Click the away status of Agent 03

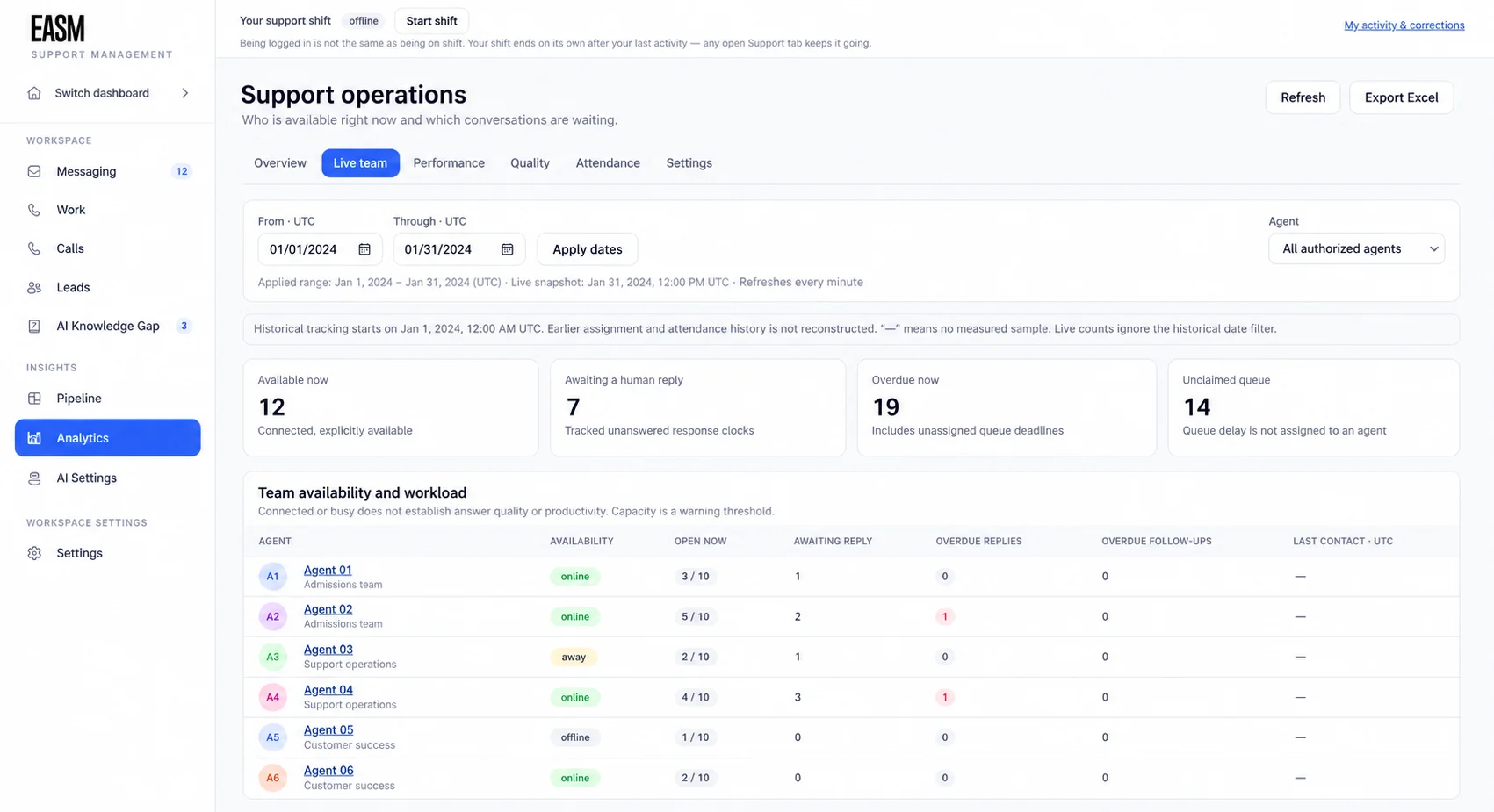[574, 658]
